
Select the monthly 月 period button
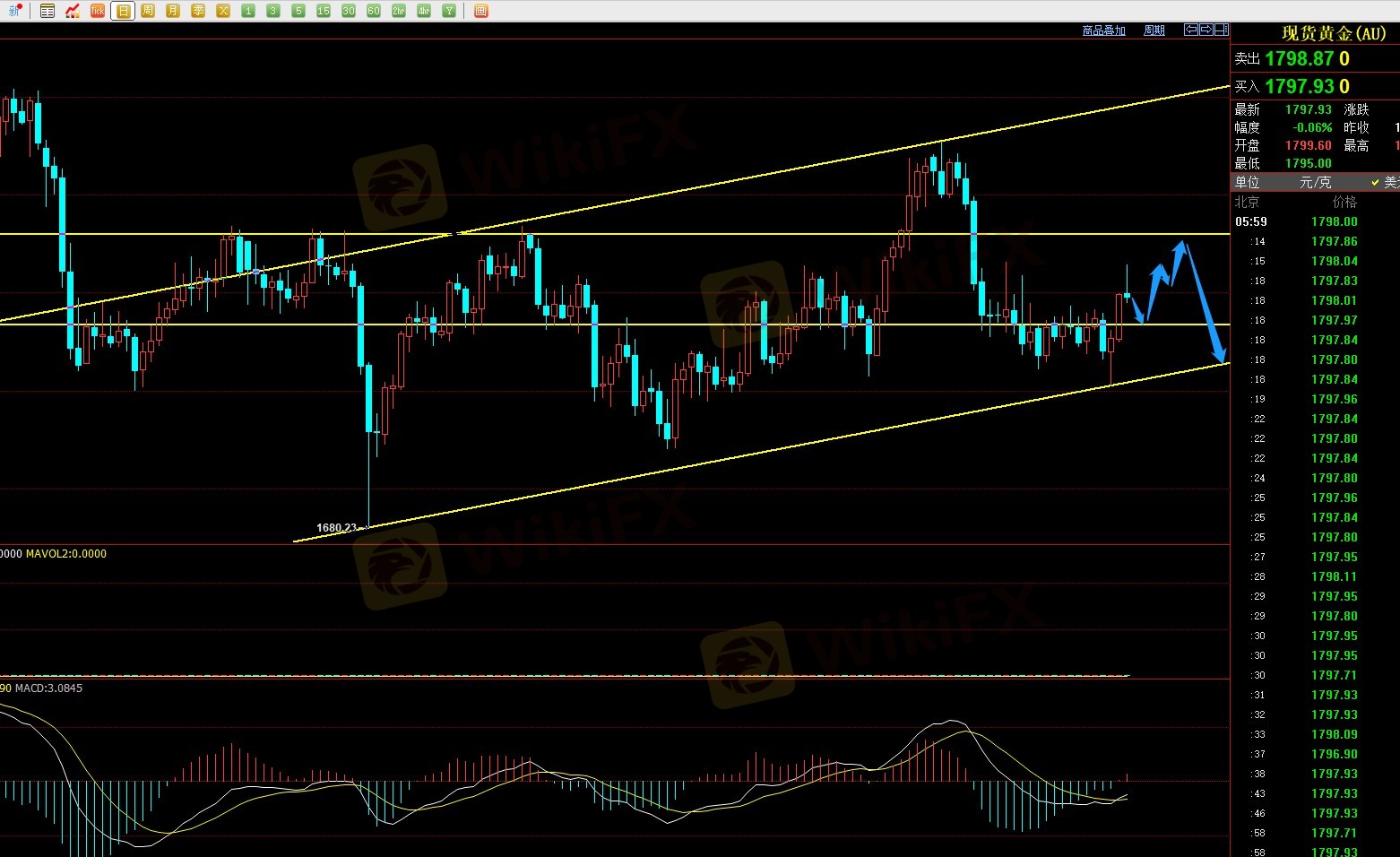tap(173, 11)
